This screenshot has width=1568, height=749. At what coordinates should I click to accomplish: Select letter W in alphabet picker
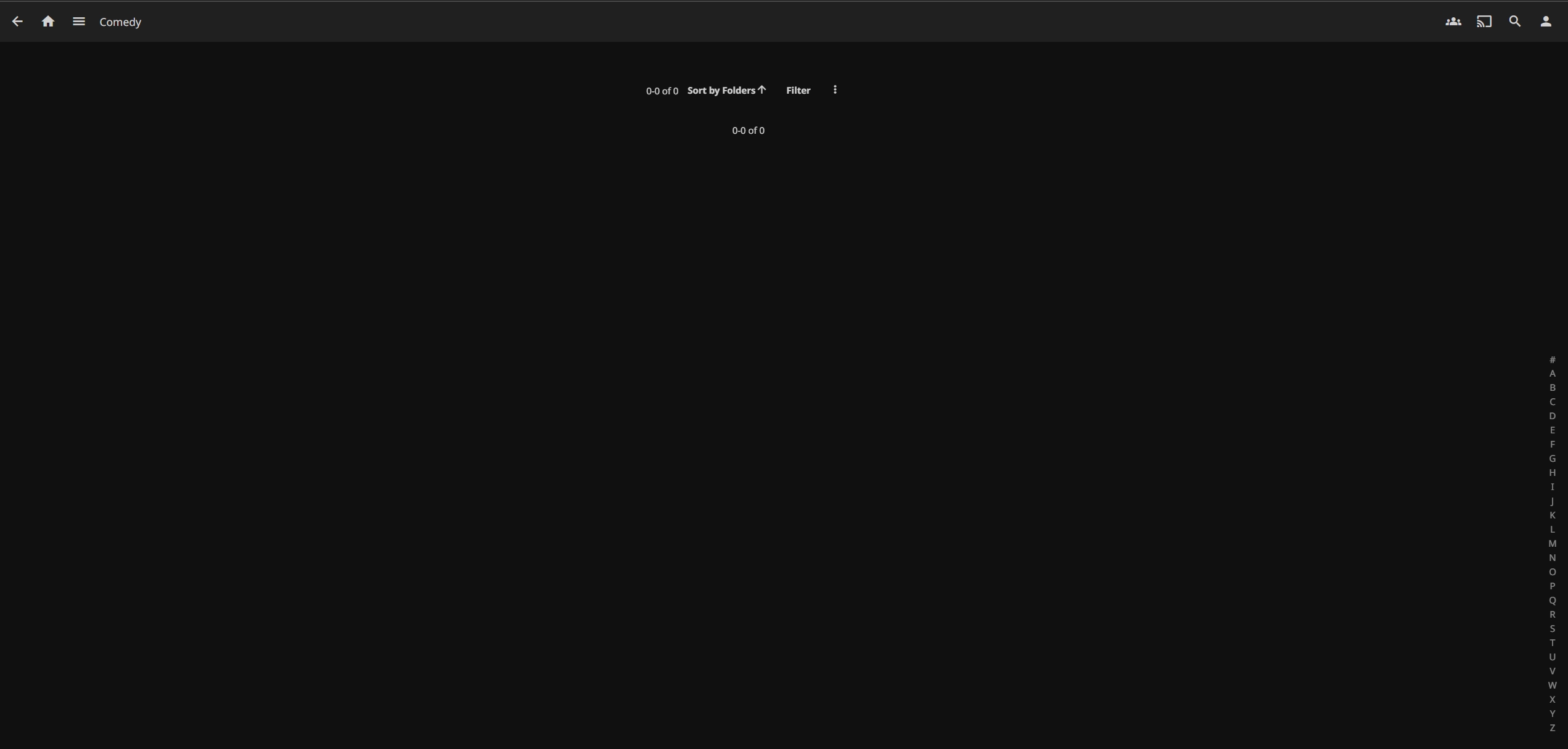coord(1552,686)
